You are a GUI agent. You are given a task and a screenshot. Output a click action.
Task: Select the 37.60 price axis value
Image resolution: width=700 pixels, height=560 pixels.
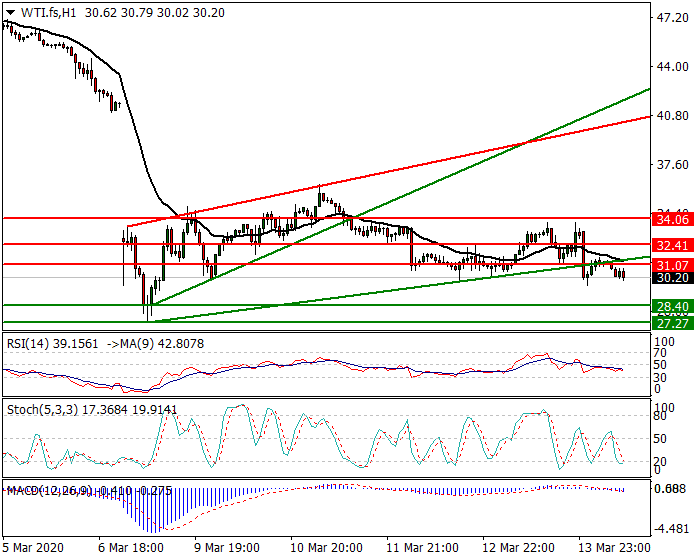pyautogui.click(x=672, y=165)
